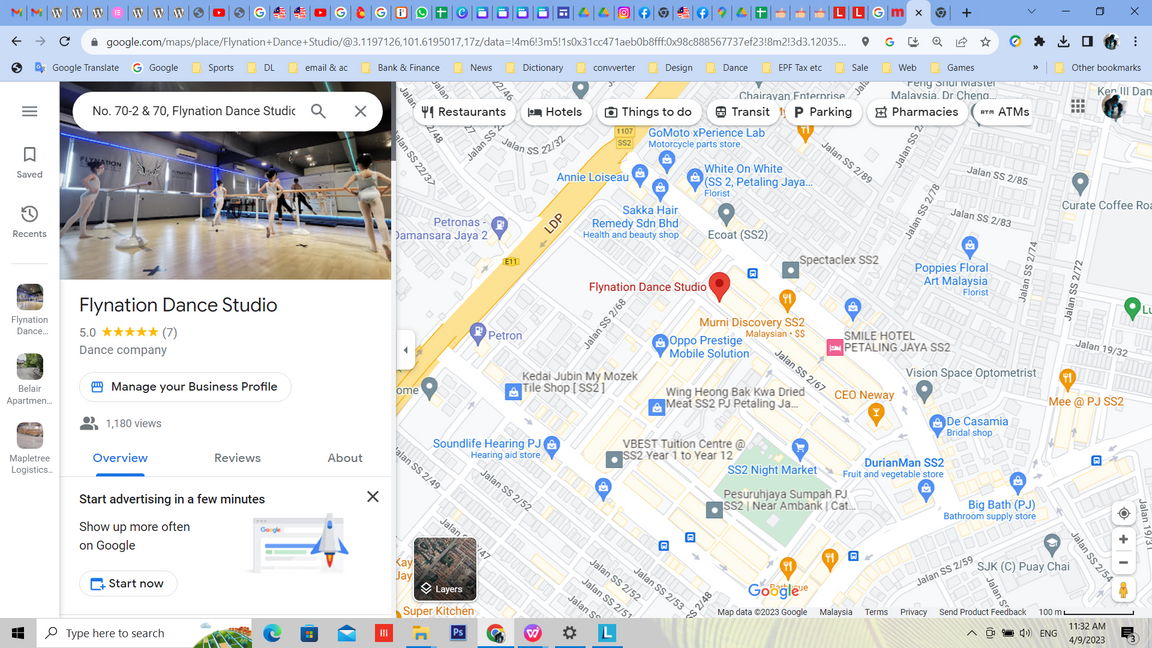Open the Google Maps hamburger menu

point(29,111)
